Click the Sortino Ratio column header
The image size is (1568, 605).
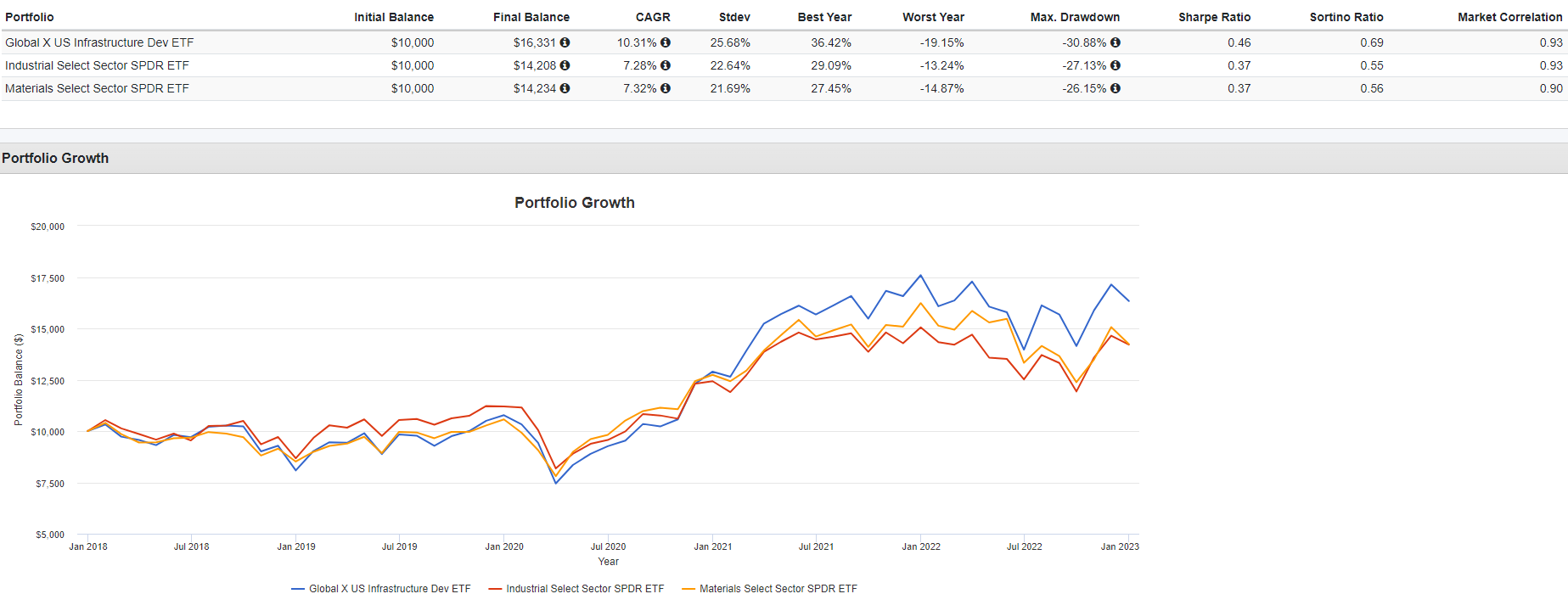tap(1346, 17)
